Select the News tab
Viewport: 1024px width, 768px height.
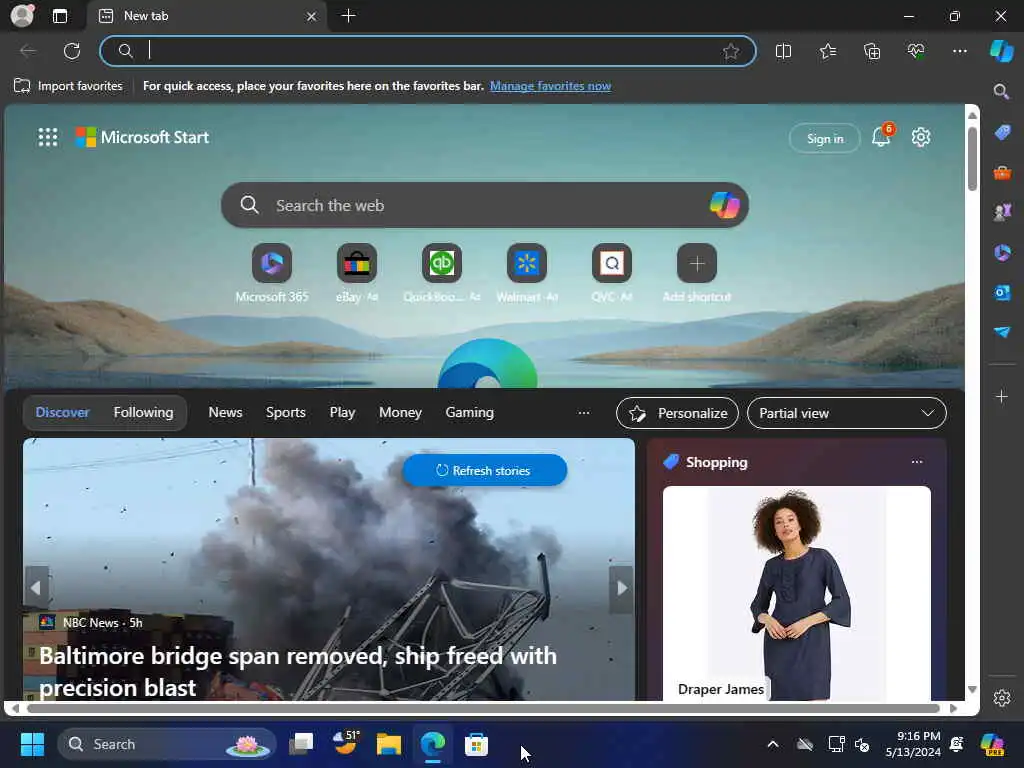225,413
